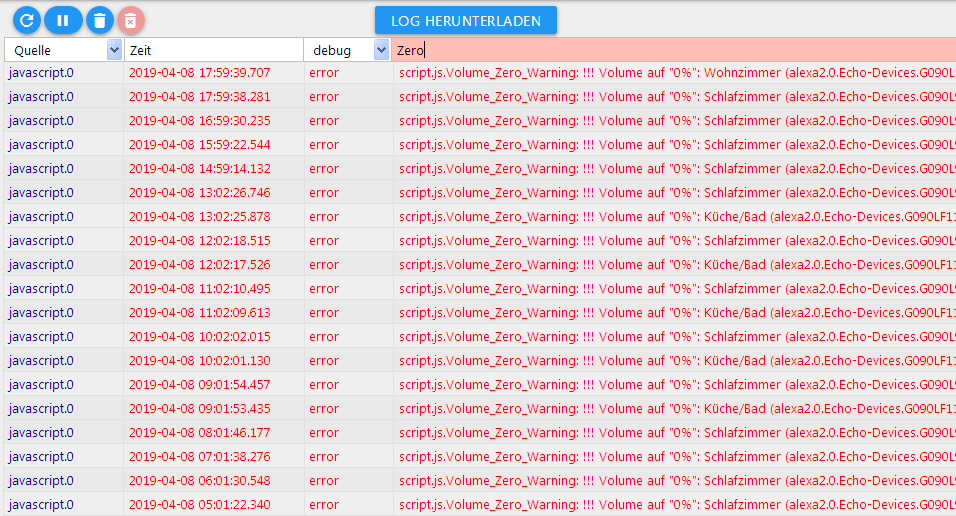Viewport: 956px width, 516px height.
Task: Click the refresh log icon button
Action: (x=27, y=20)
